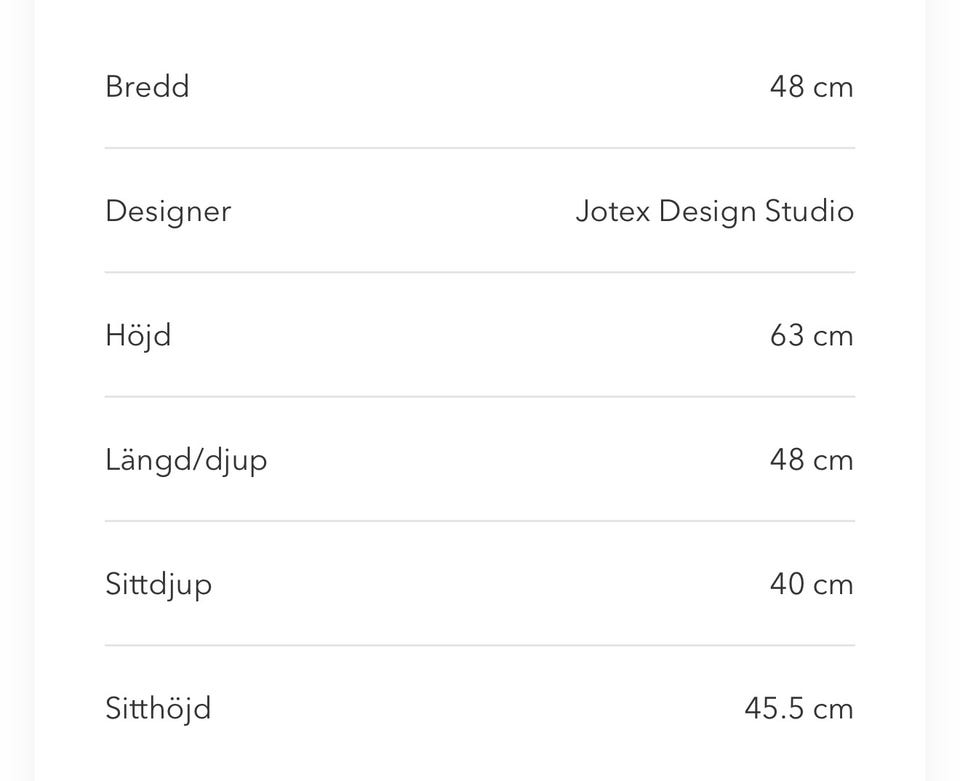Select the 63 cm height value
The image size is (960, 781).
pos(811,335)
